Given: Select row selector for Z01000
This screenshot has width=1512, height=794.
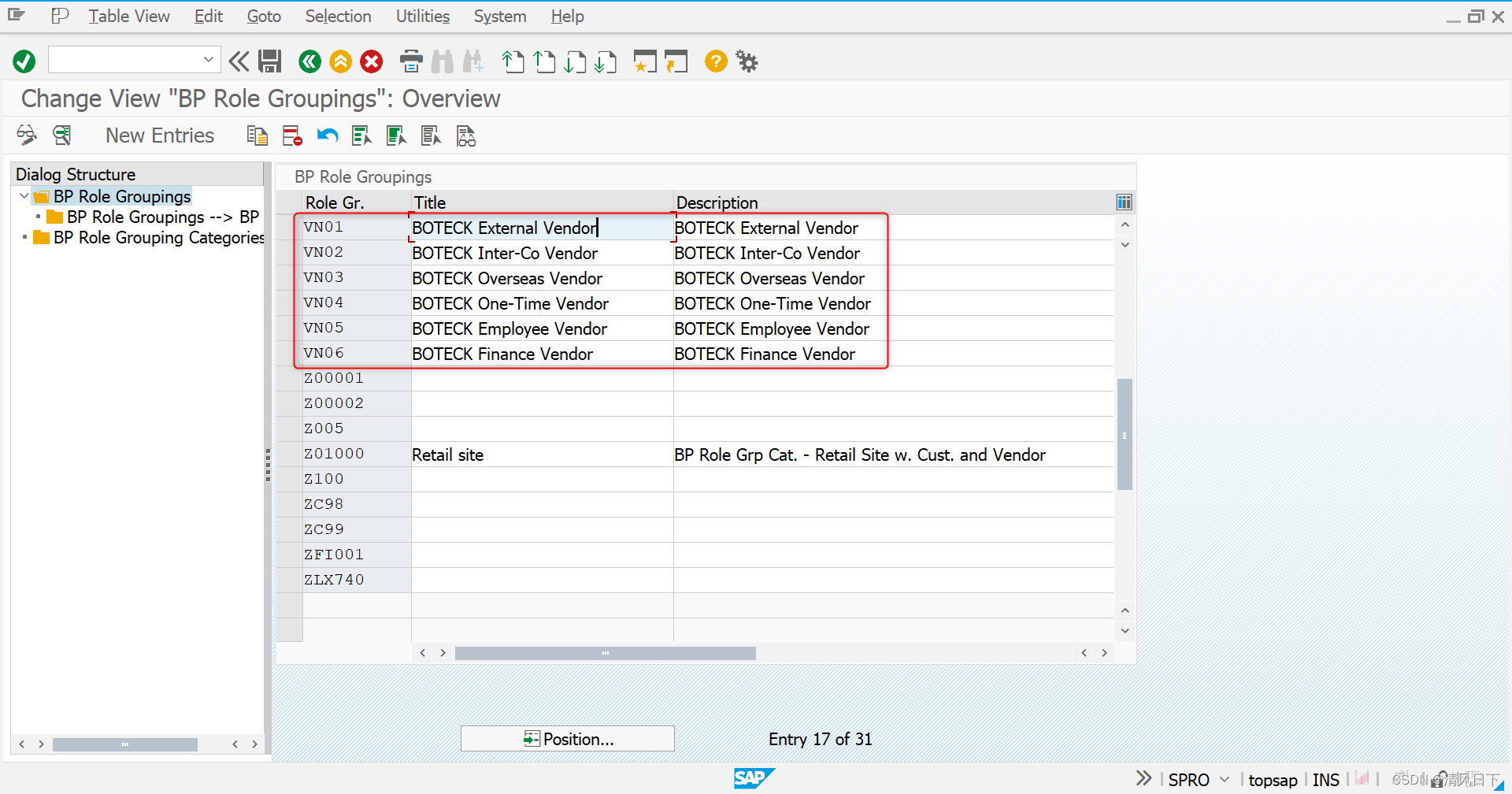Looking at the screenshot, I should (x=289, y=455).
